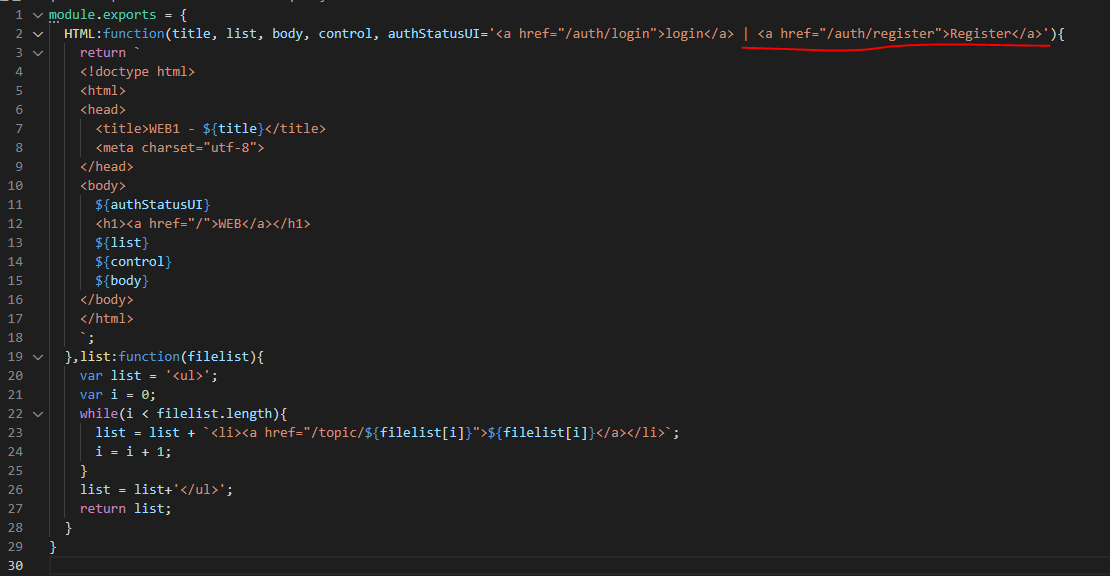Click the 'return list;' statement
Viewport: 1110px width, 576px height.
(125, 509)
